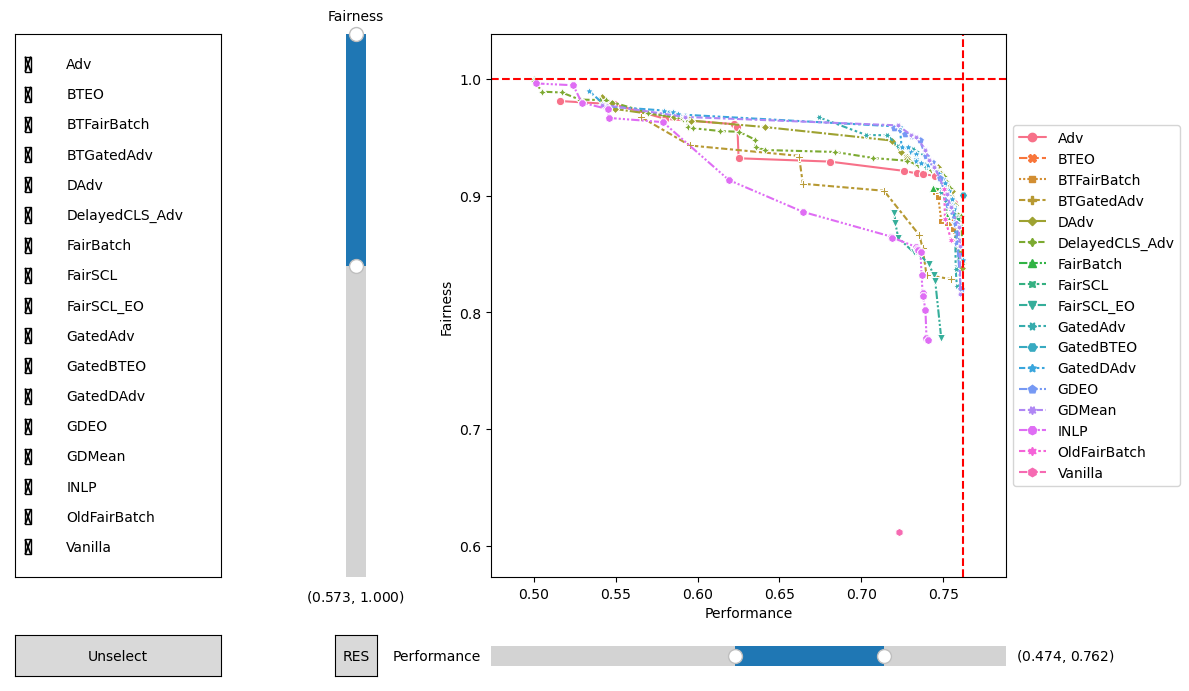Image resolution: width=1189 pixels, height=691 pixels.
Task: Toggle the BTEO checkbox
Action: (x=28, y=95)
